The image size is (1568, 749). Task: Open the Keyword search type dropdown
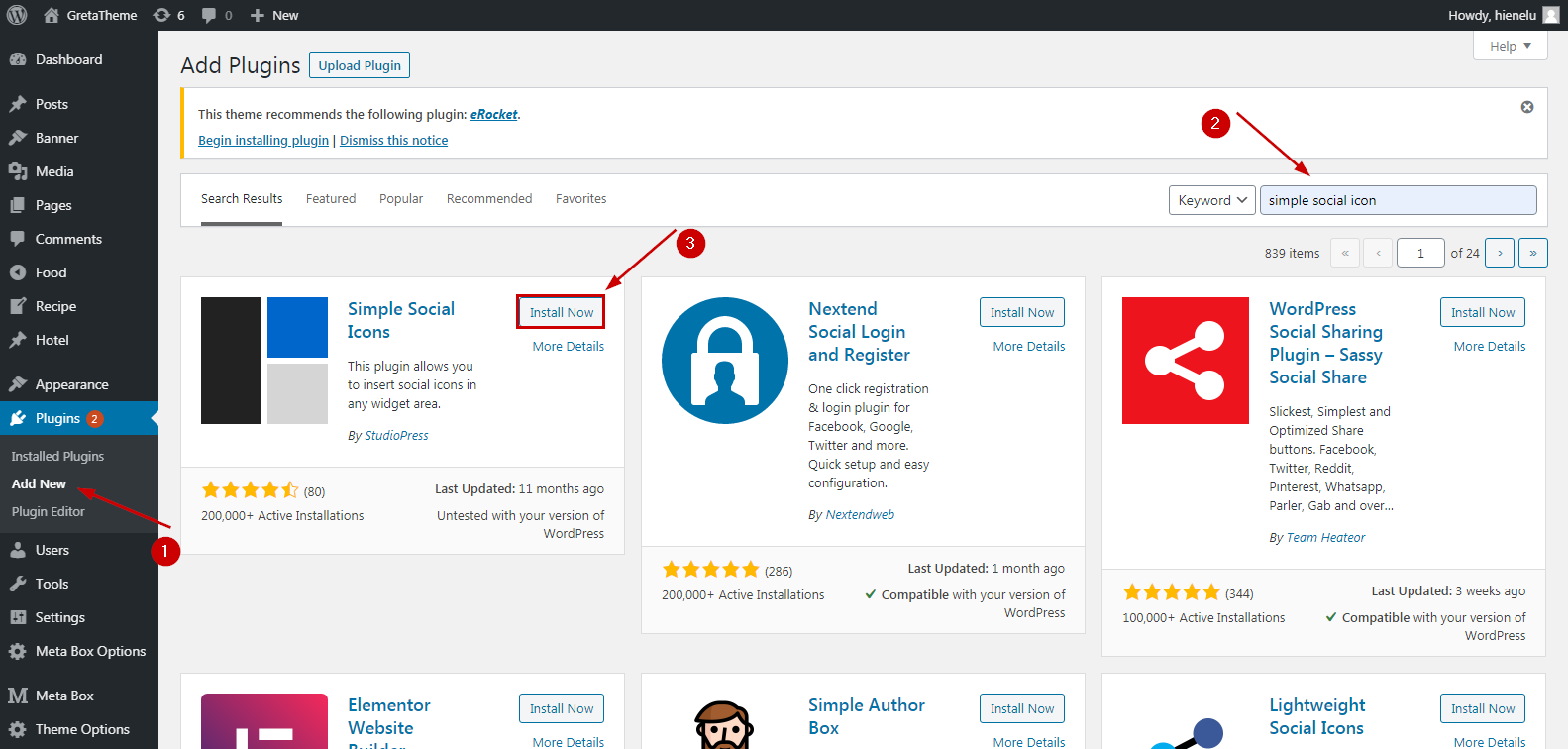coord(1212,200)
